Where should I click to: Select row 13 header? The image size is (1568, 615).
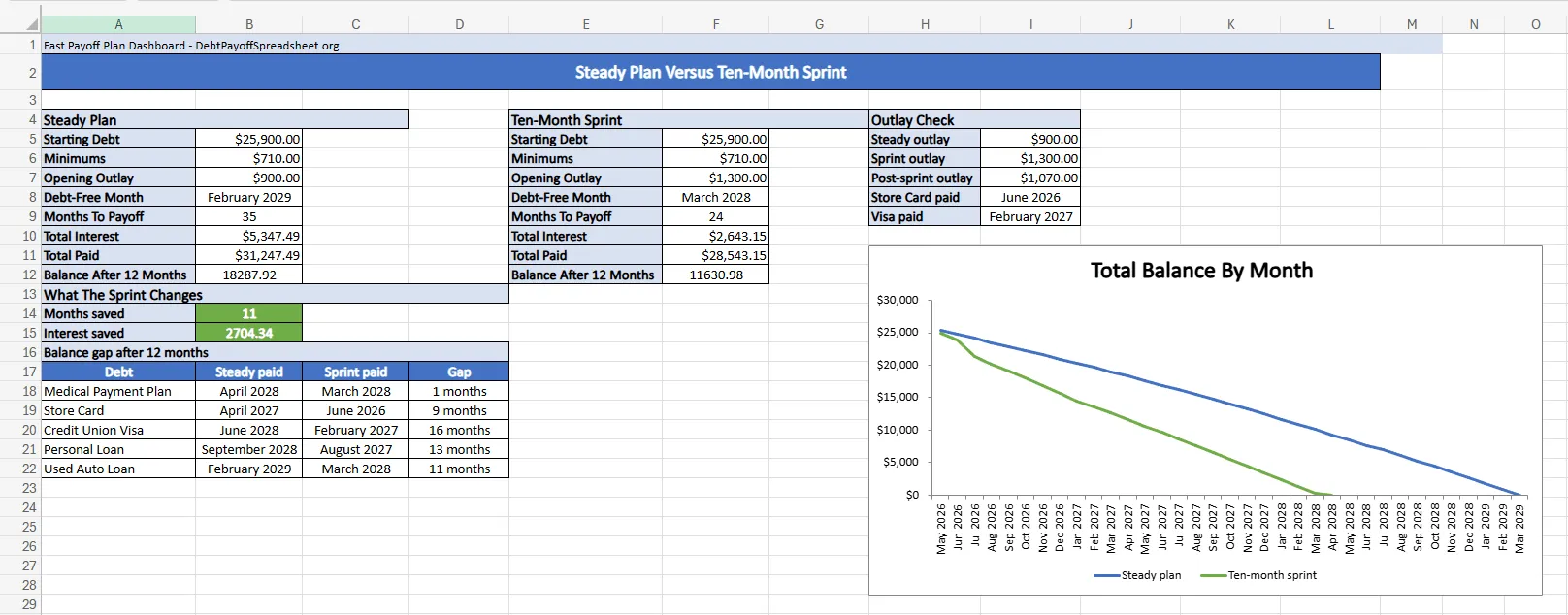[20, 294]
